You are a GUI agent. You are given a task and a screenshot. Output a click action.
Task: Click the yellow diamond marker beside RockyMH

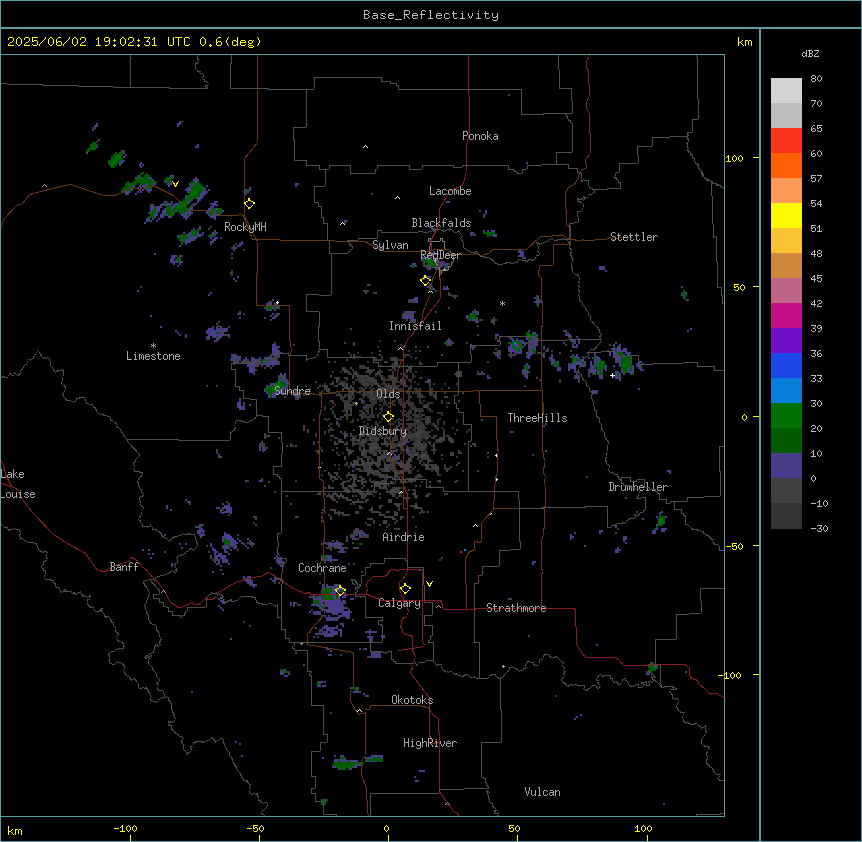coord(249,204)
